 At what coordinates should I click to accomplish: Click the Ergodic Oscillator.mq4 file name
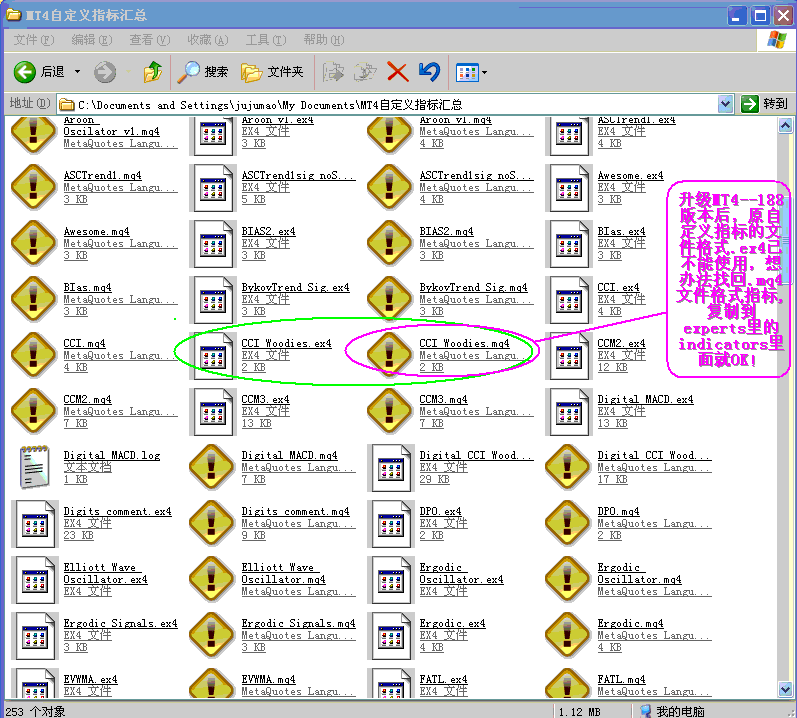(x=639, y=573)
